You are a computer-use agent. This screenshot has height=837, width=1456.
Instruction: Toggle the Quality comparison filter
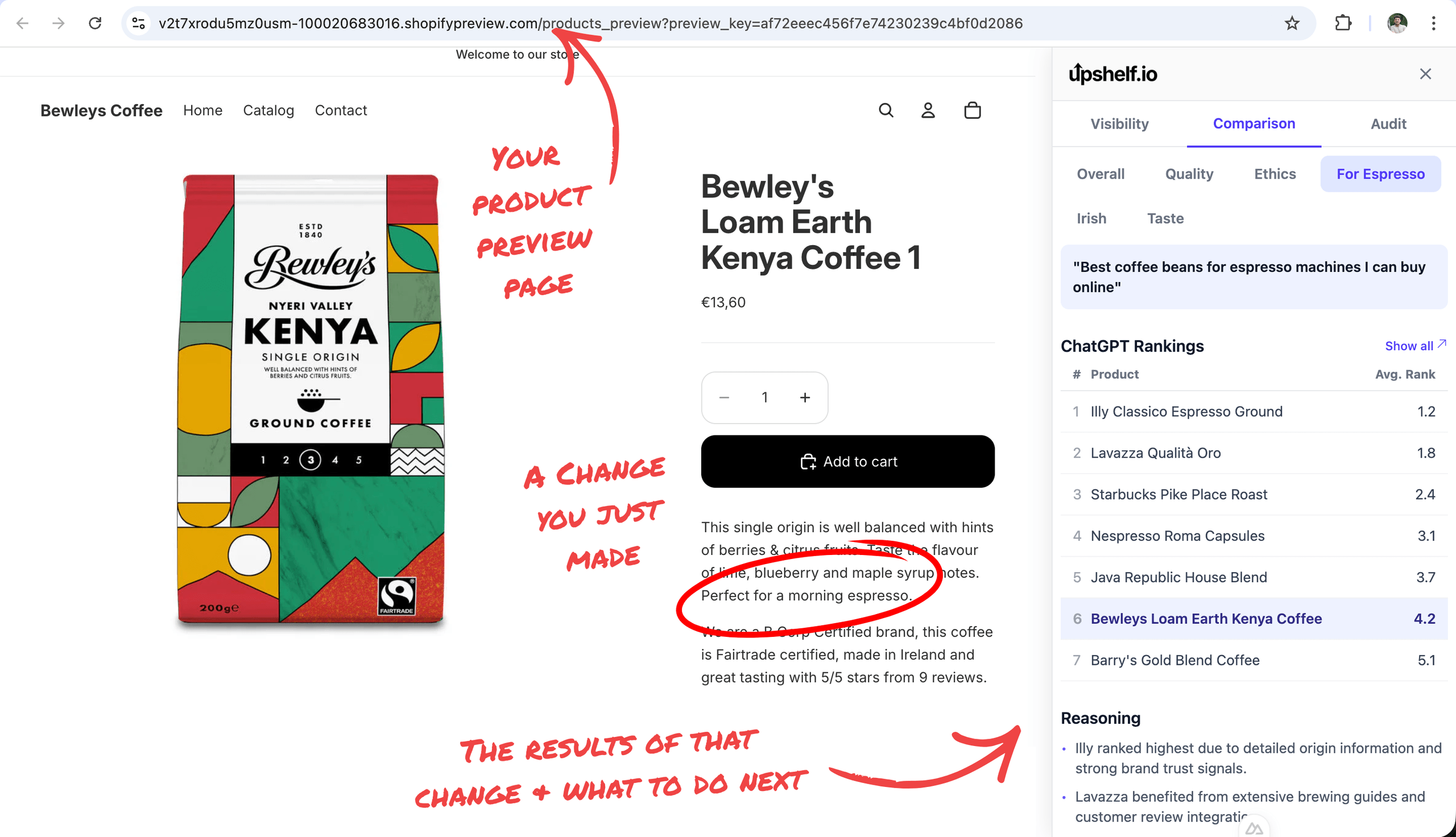click(1189, 173)
